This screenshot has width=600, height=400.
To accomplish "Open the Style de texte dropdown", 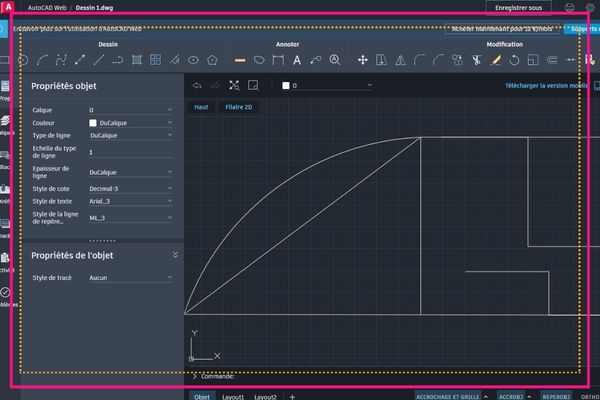I will 130,201.
